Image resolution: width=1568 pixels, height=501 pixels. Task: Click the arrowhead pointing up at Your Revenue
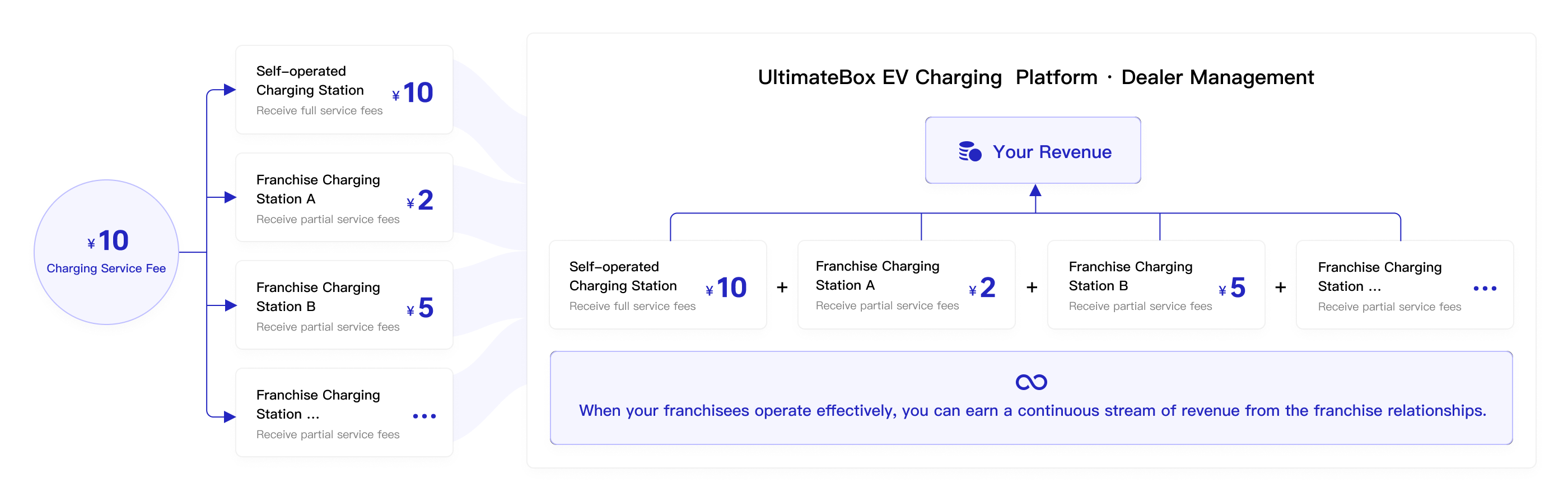tap(1035, 191)
